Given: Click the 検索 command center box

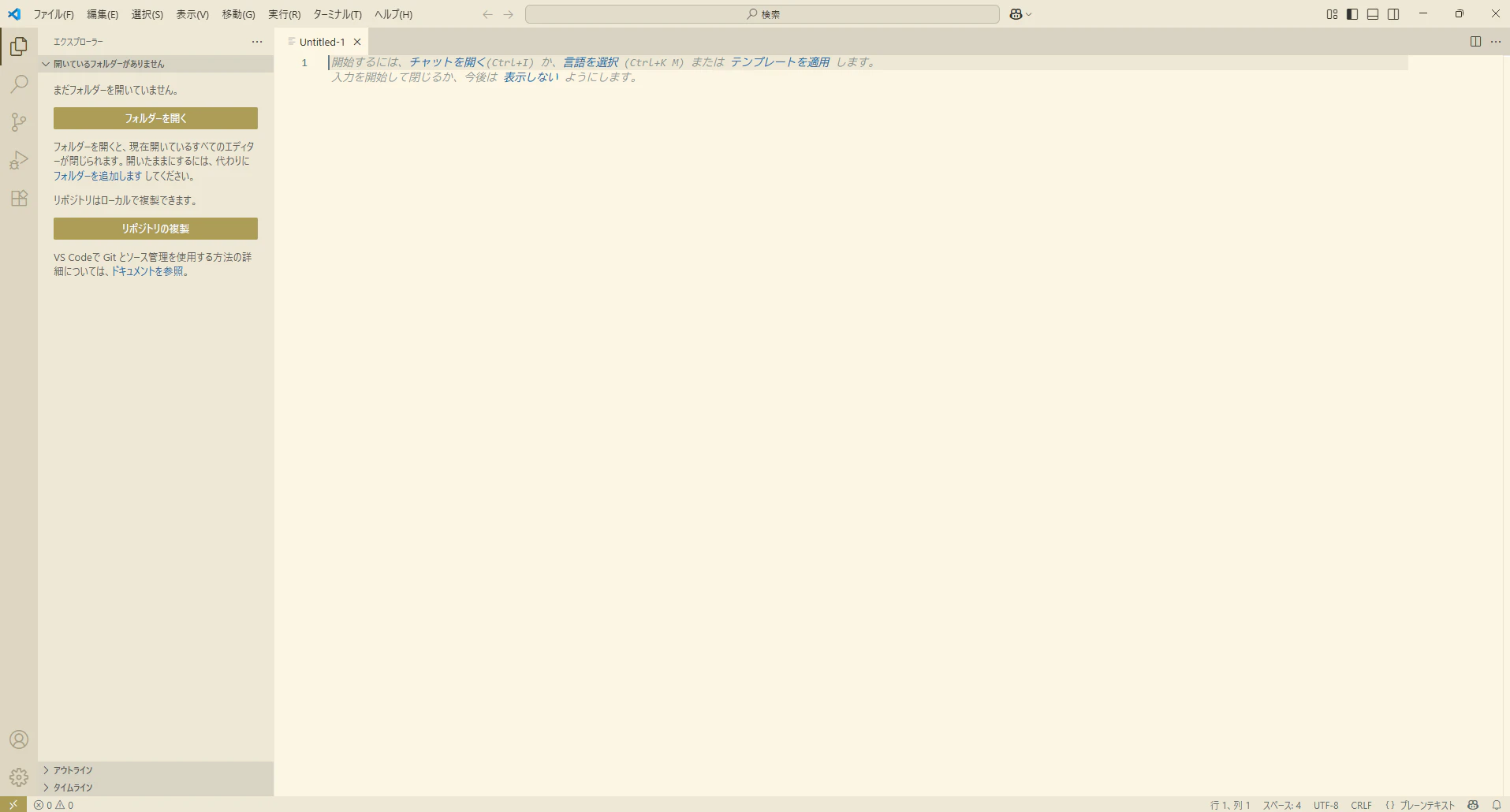Looking at the screenshot, I should pos(762,14).
